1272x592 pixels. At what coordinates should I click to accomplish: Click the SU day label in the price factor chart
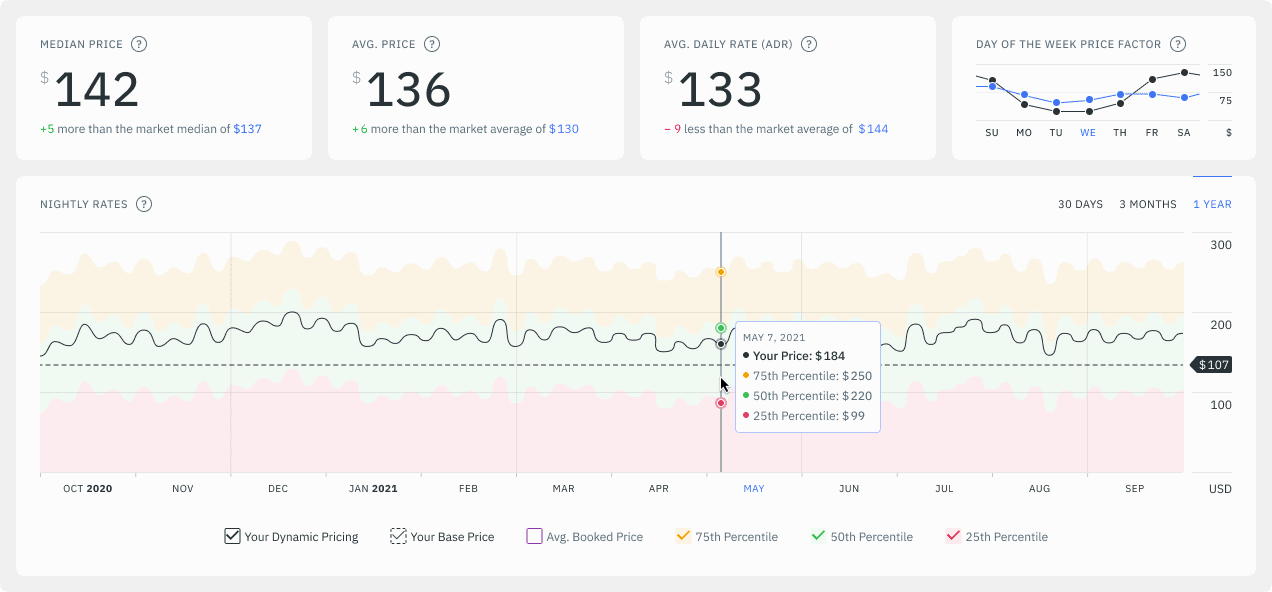click(x=992, y=133)
